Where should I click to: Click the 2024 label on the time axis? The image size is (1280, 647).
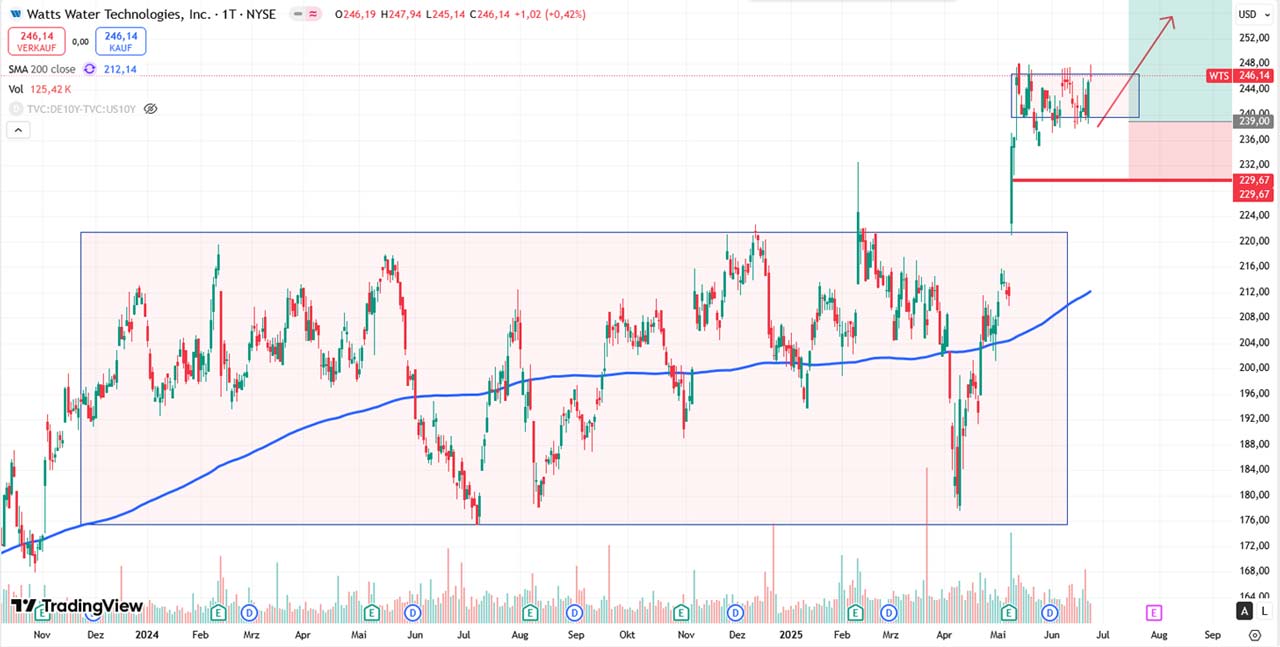click(x=147, y=635)
